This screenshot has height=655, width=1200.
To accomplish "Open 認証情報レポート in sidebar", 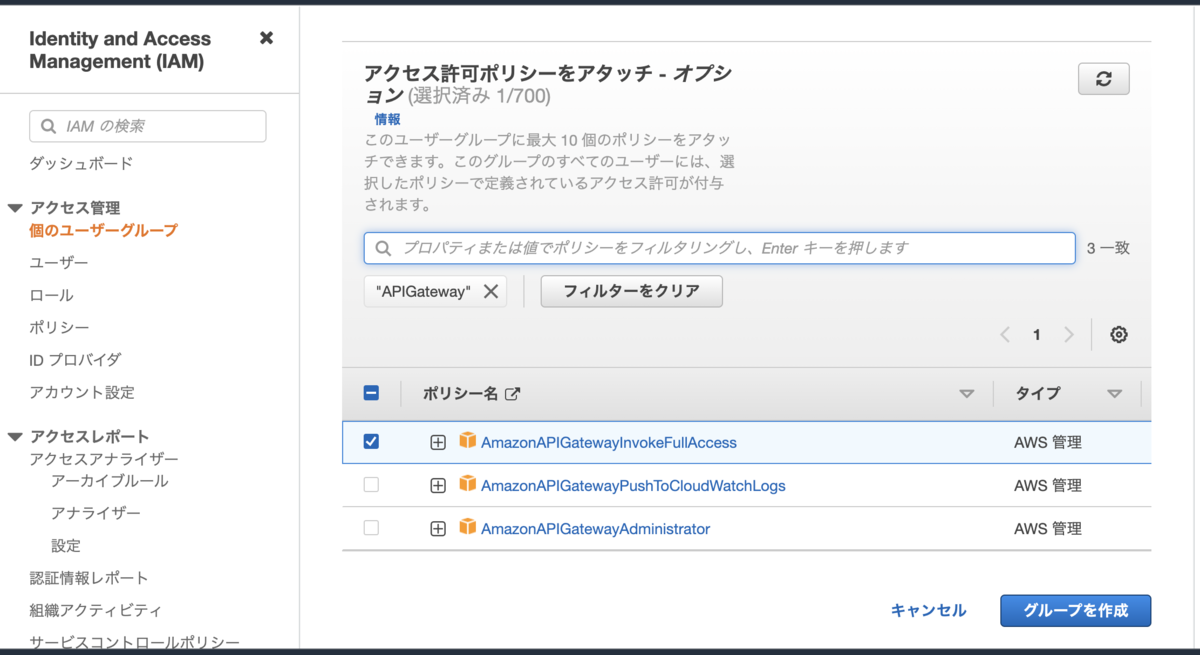I will click(89, 578).
